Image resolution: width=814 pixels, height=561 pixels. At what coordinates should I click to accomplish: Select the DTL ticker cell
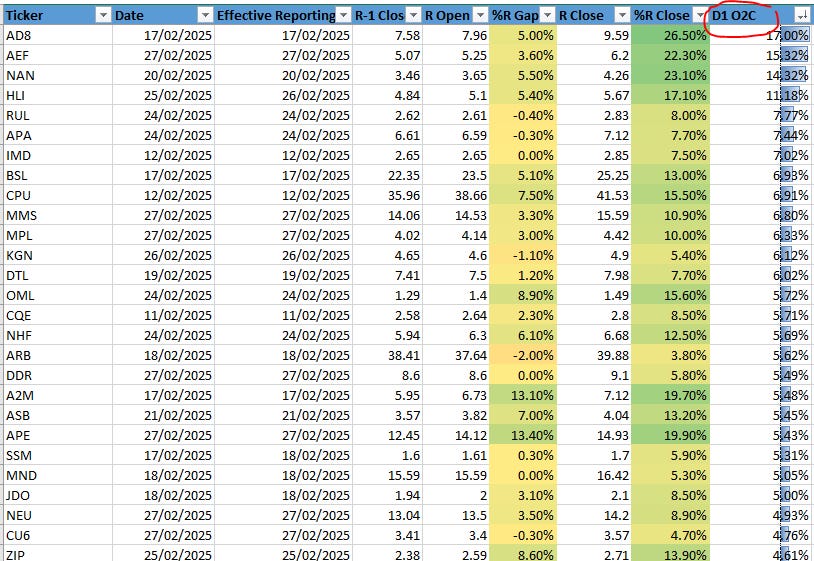(57, 276)
